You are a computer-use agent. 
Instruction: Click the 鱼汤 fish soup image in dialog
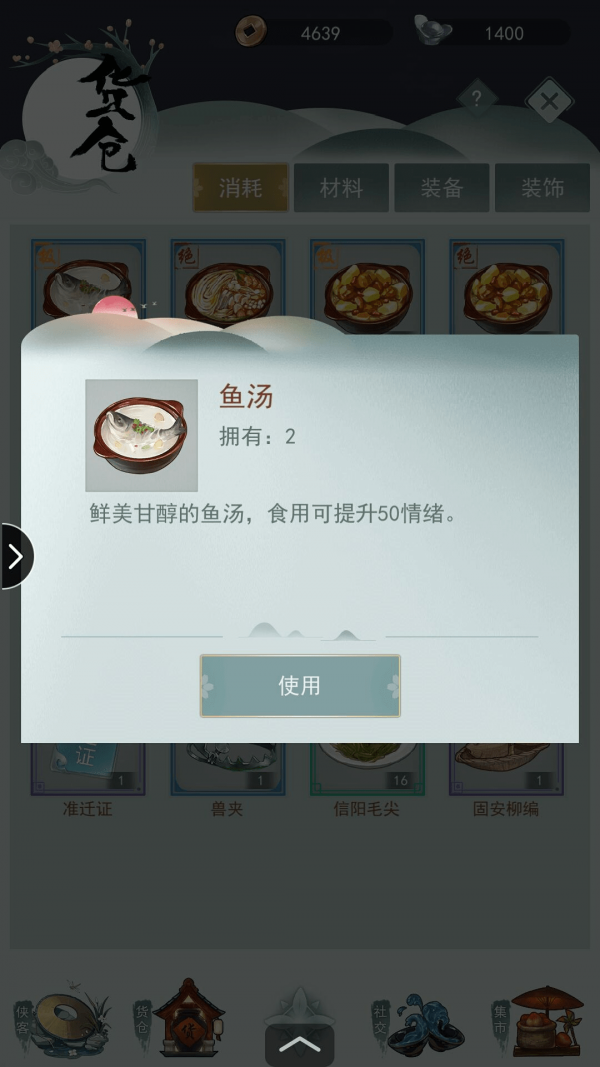141,436
